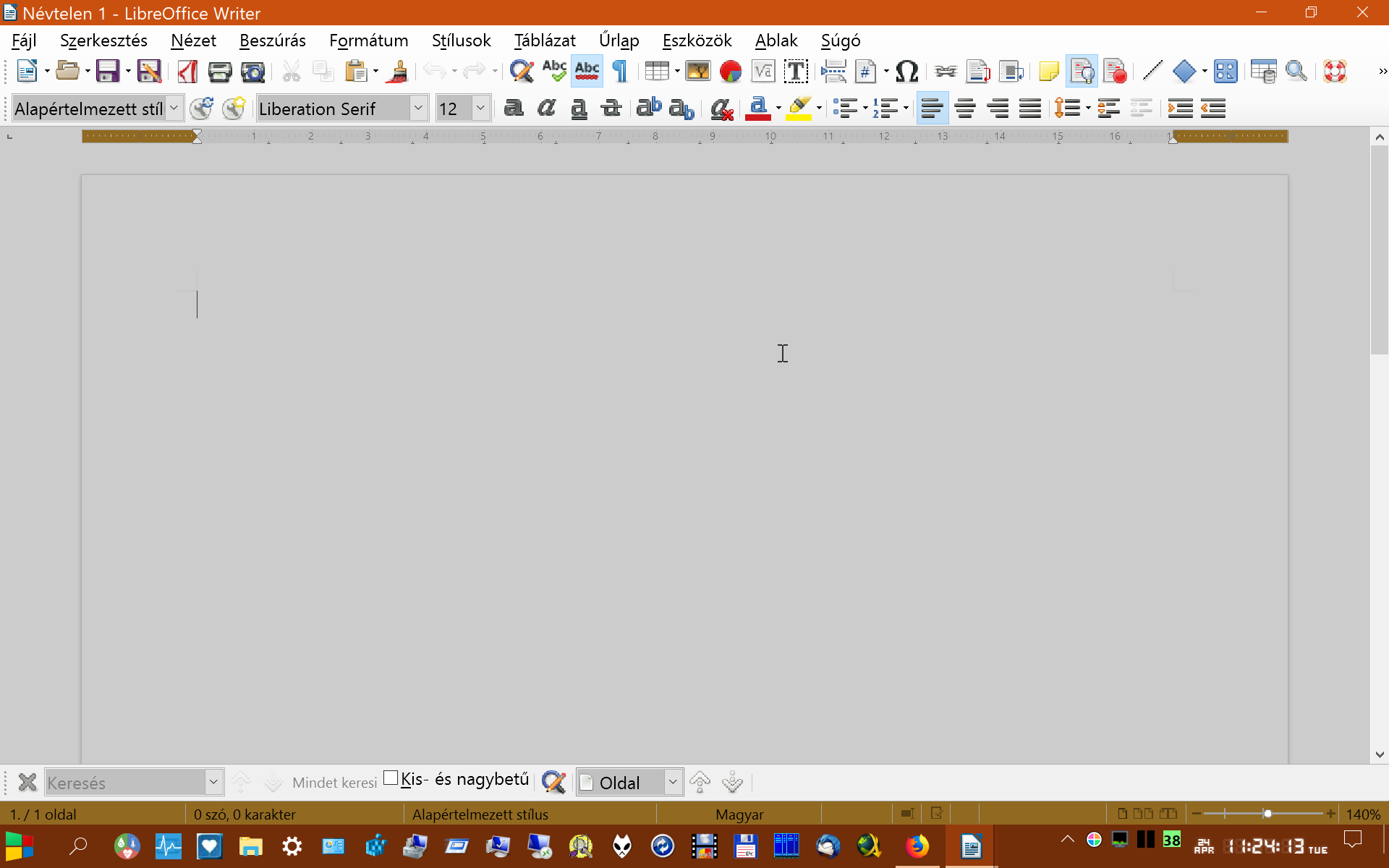The height and width of the screenshot is (868, 1389).
Task: Expand Liberation Serif font name dropdown
Action: click(x=418, y=109)
